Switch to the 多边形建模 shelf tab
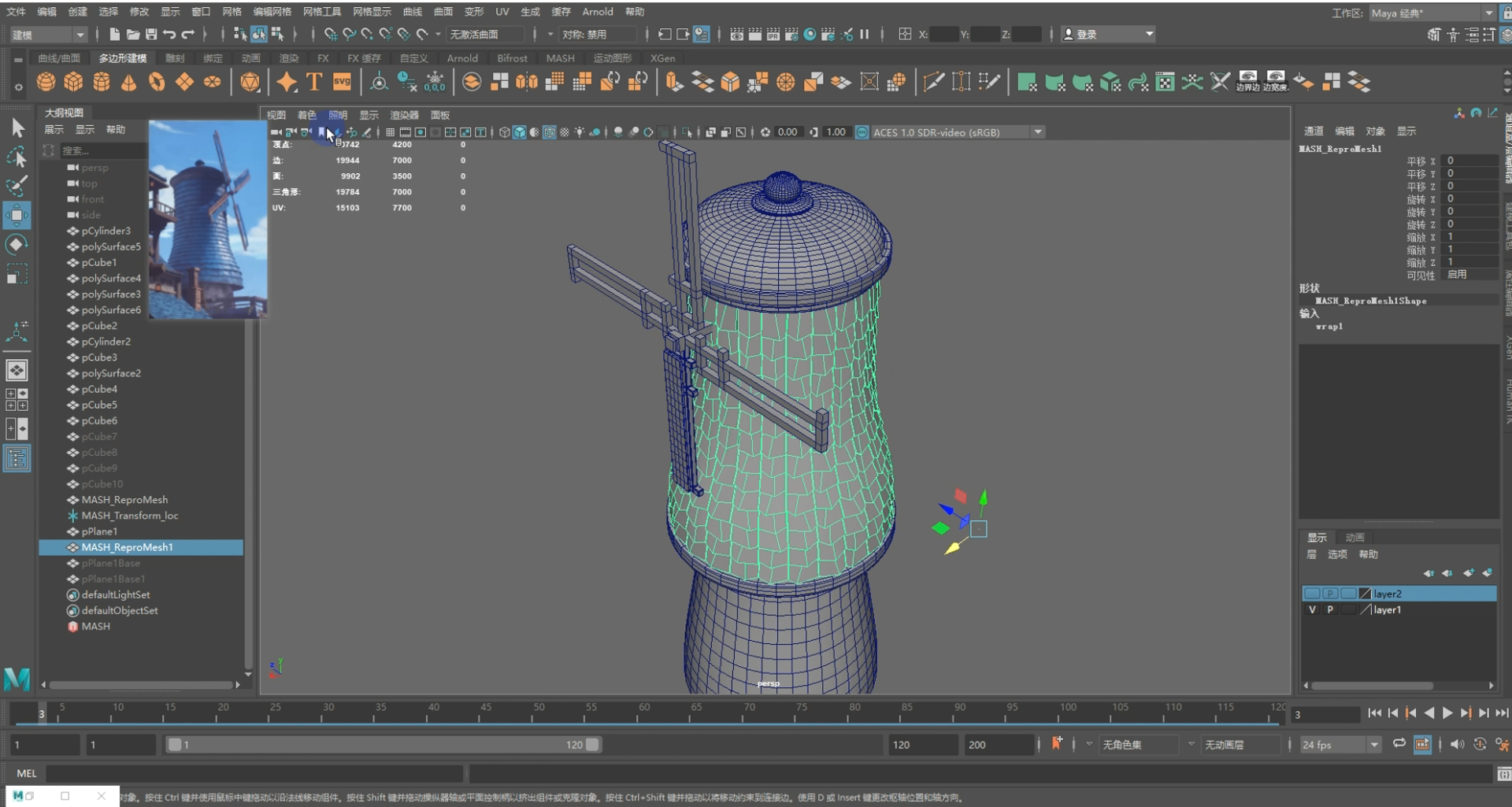 pos(123,58)
